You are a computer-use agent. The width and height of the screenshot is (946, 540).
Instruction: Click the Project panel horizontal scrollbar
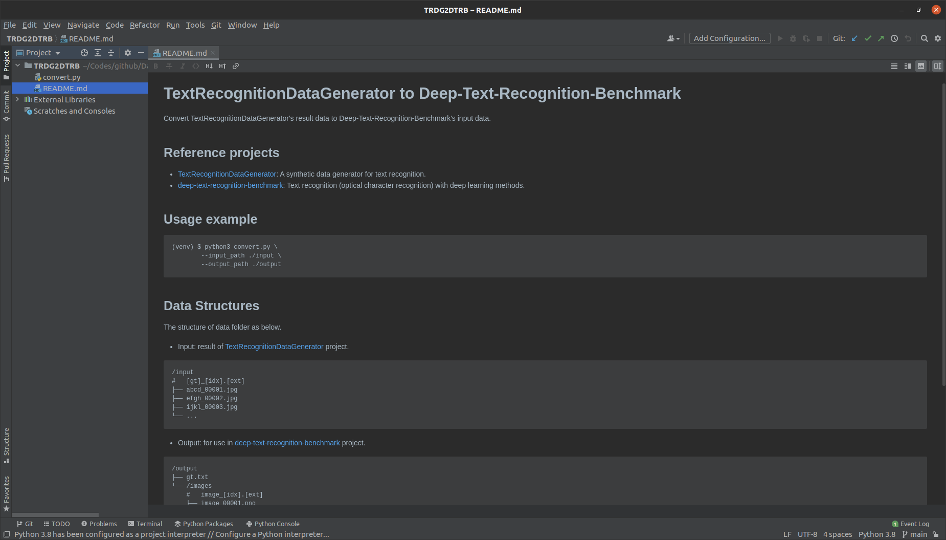point(56,515)
